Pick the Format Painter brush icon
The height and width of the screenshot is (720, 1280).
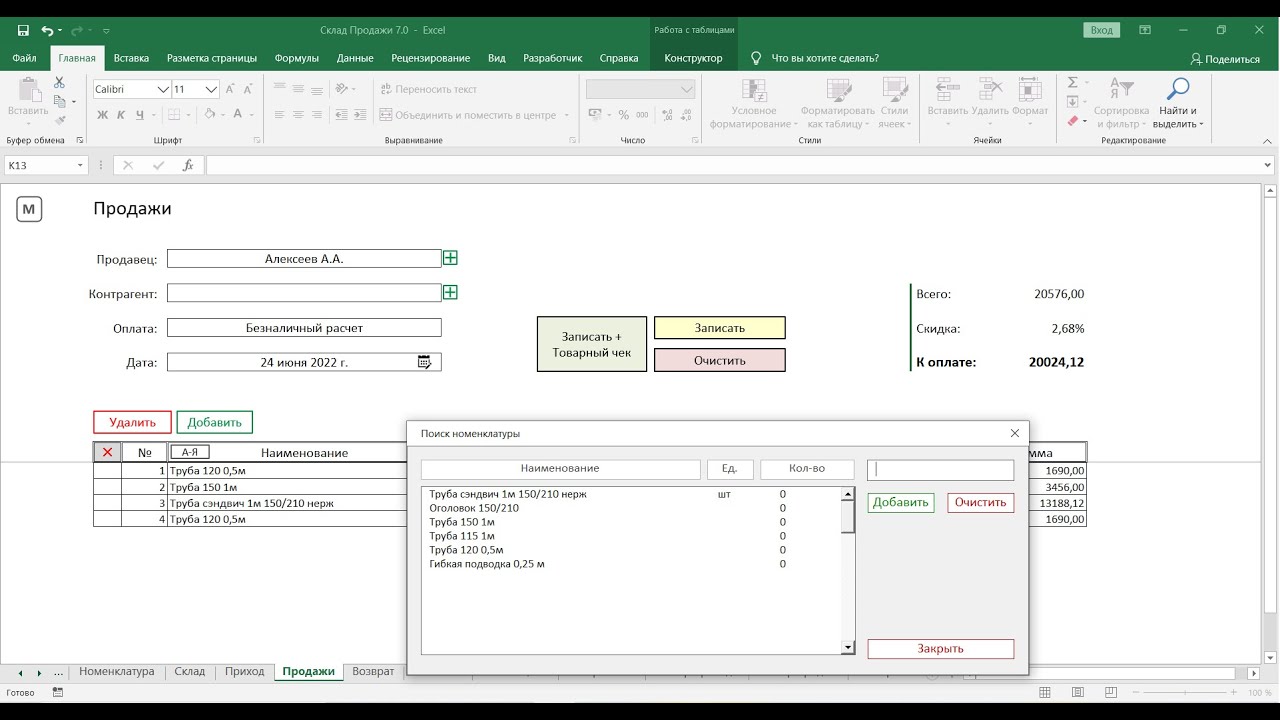coord(60,119)
